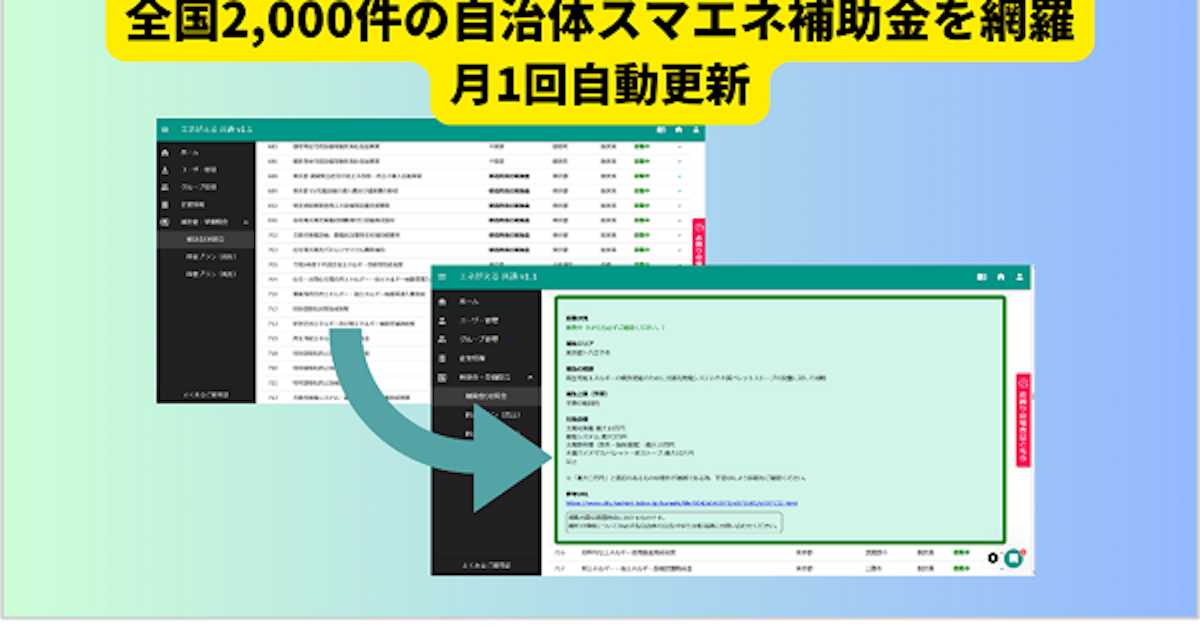
Task: Click user account icon in back window header
Action: 696,129
